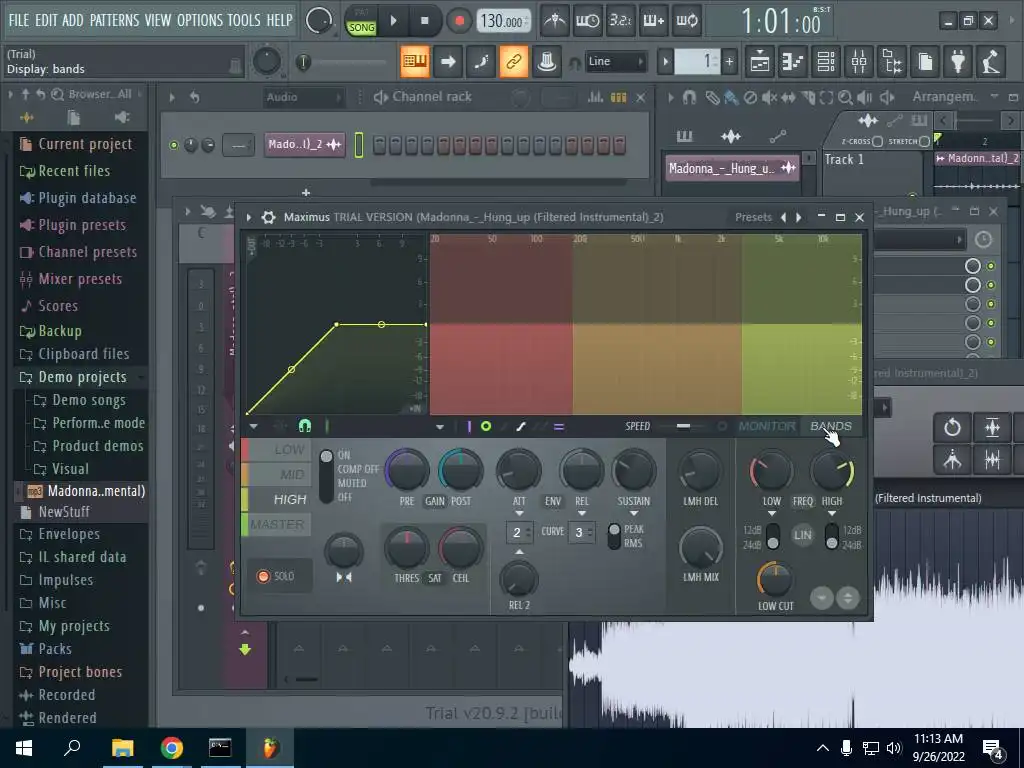Image resolution: width=1024 pixels, height=768 pixels.
Task: Open the TOOLS menu
Action: pyautogui.click(x=244, y=20)
